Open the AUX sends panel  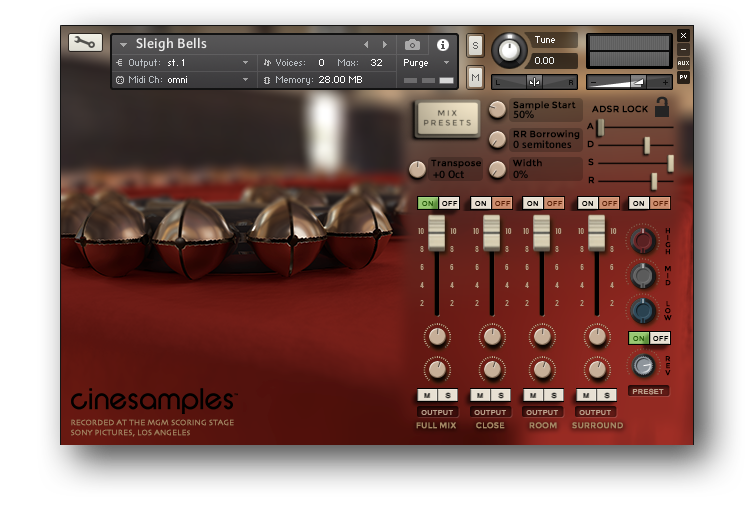coord(683,63)
